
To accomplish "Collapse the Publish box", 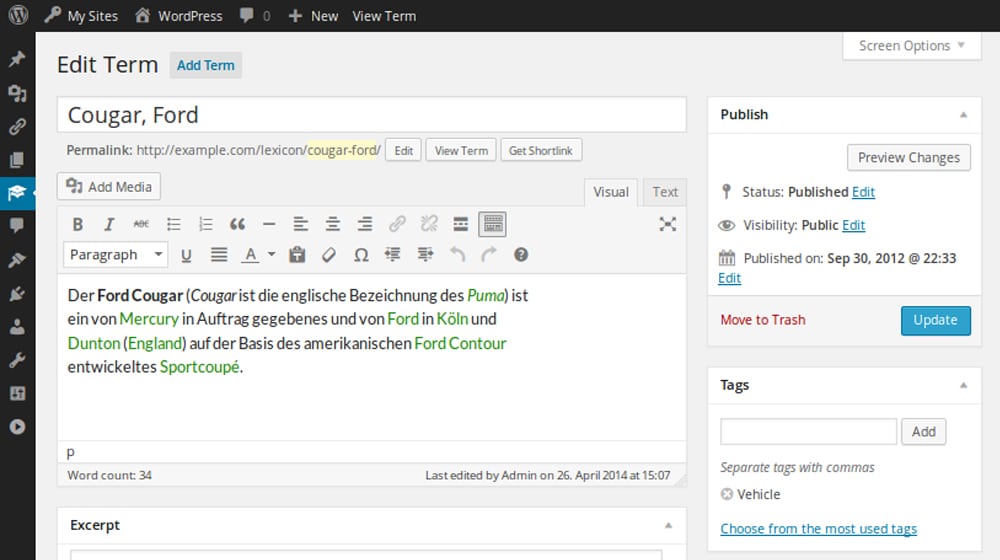I will coord(964,115).
